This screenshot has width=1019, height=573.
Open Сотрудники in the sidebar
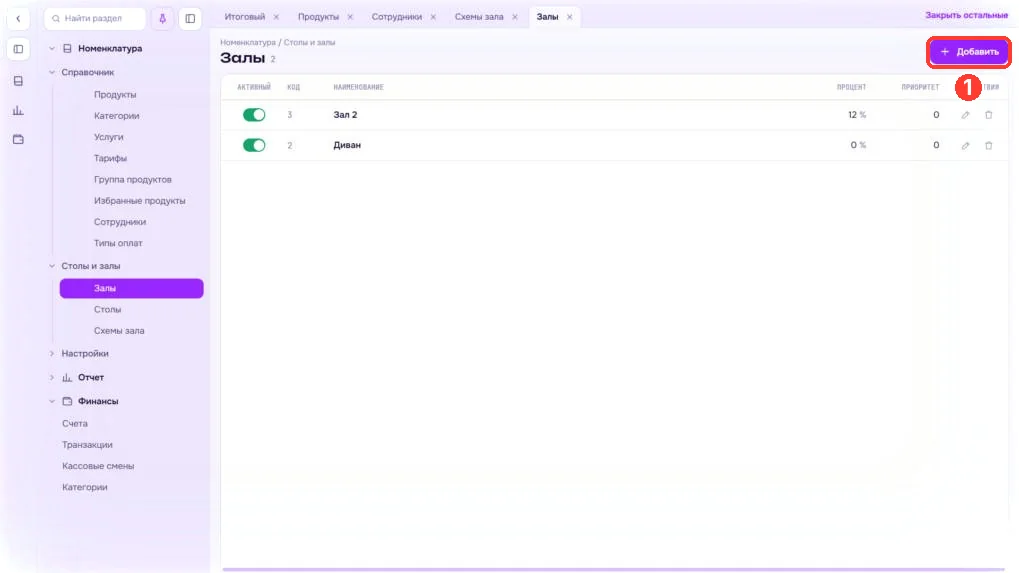pyautogui.click(x=120, y=222)
